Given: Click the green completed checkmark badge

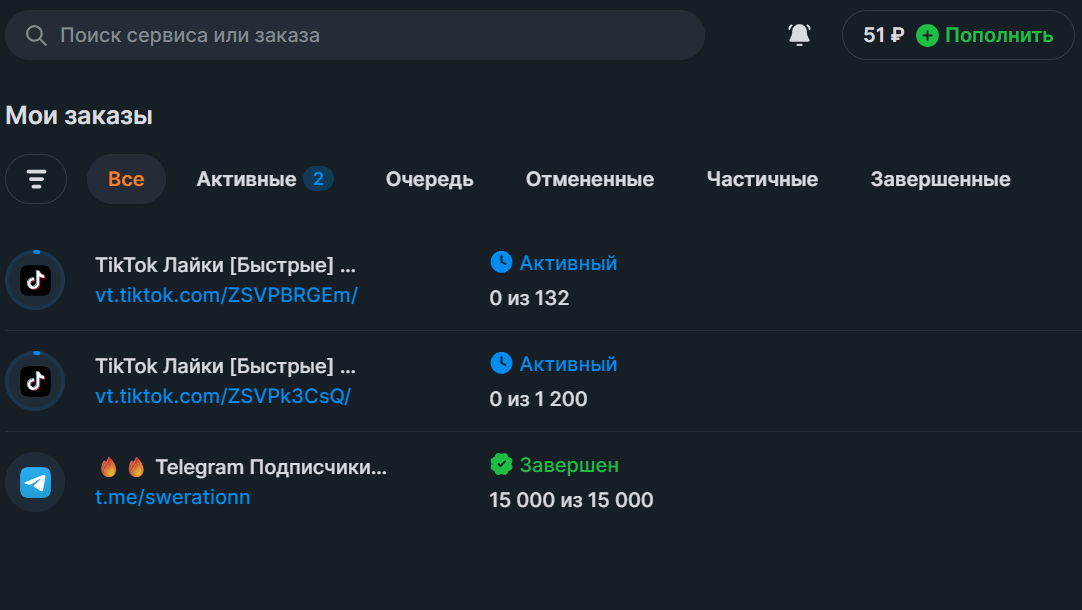Looking at the screenshot, I should coord(501,464).
